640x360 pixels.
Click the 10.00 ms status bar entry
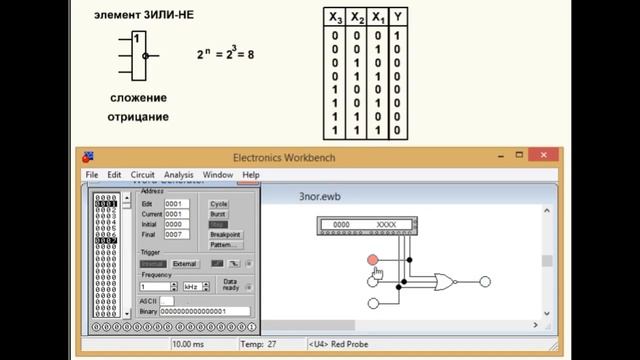tap(188, 344)
